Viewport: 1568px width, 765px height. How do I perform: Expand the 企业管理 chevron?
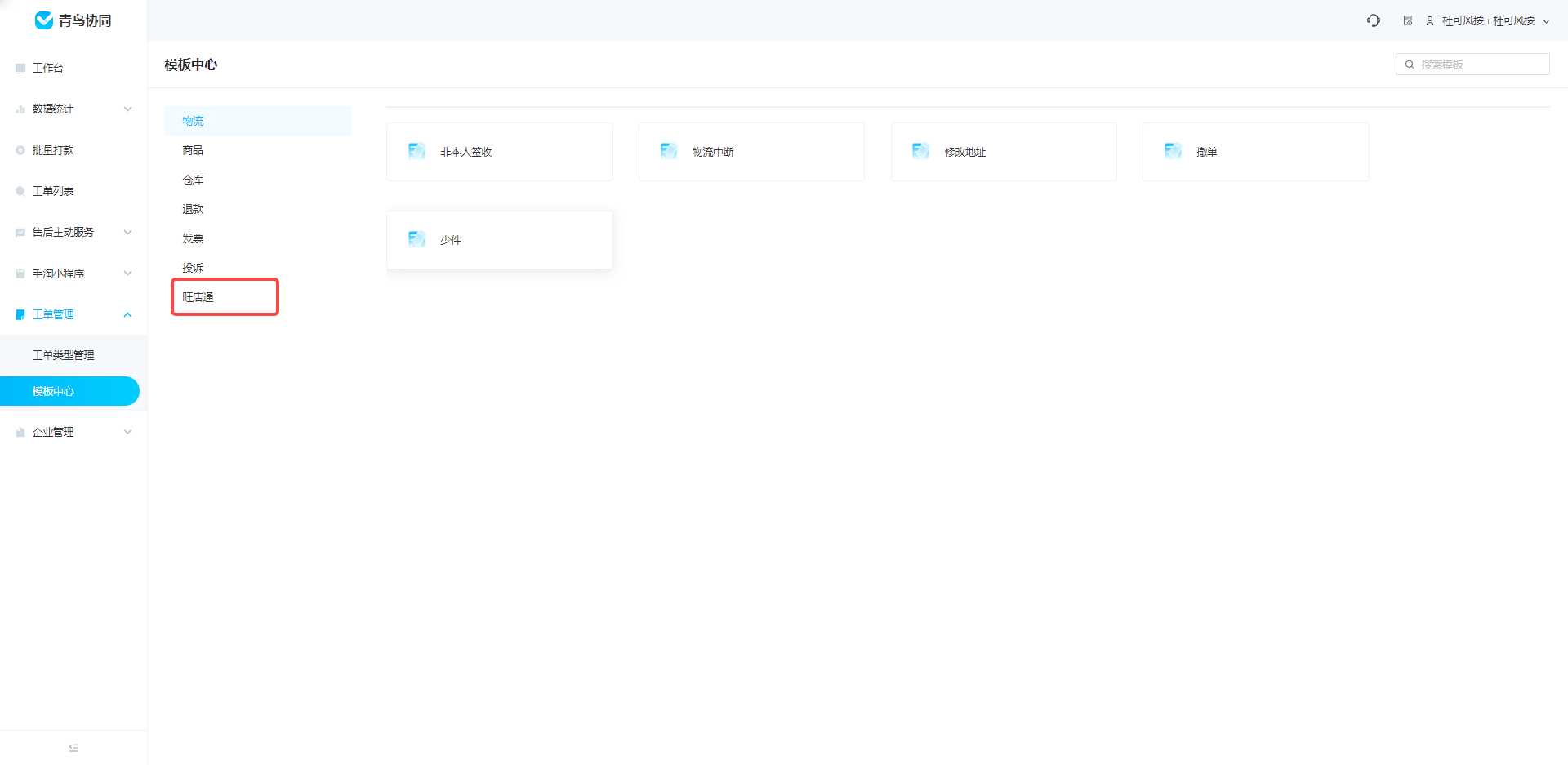[x=127, y=432]
